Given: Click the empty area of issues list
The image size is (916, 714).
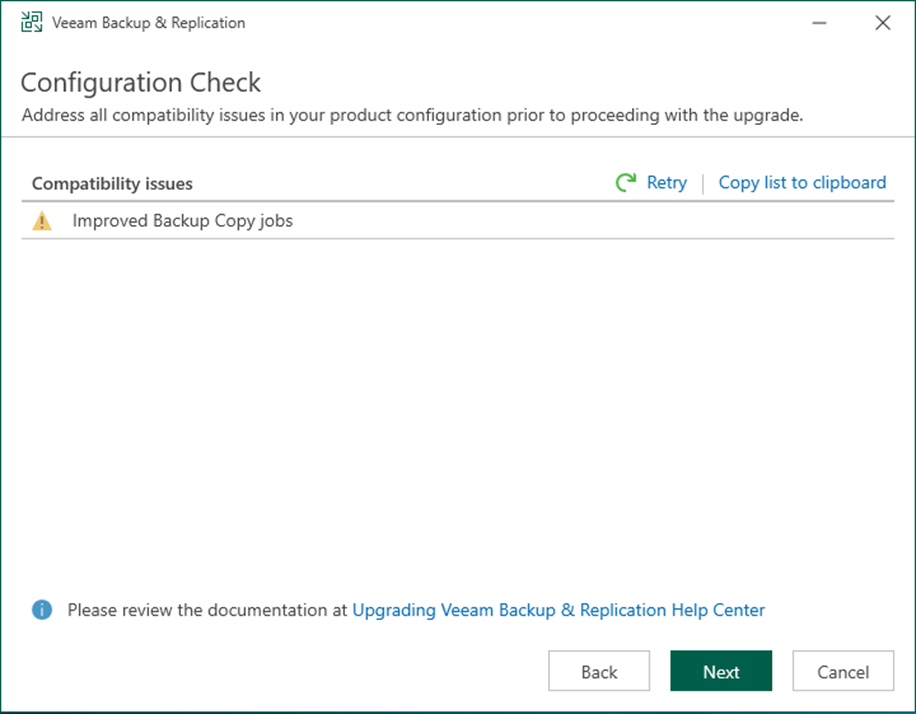Looking at the screenshot, I should click(457, 409).
